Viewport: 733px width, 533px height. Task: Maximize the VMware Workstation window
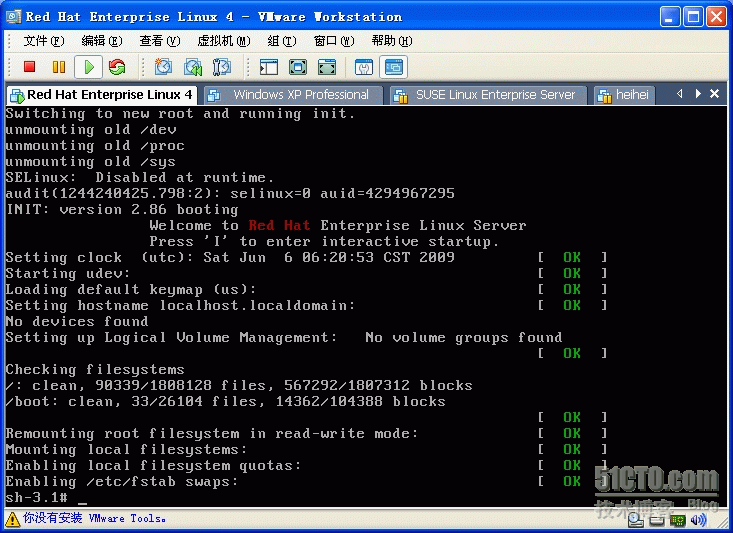(693, 17)
